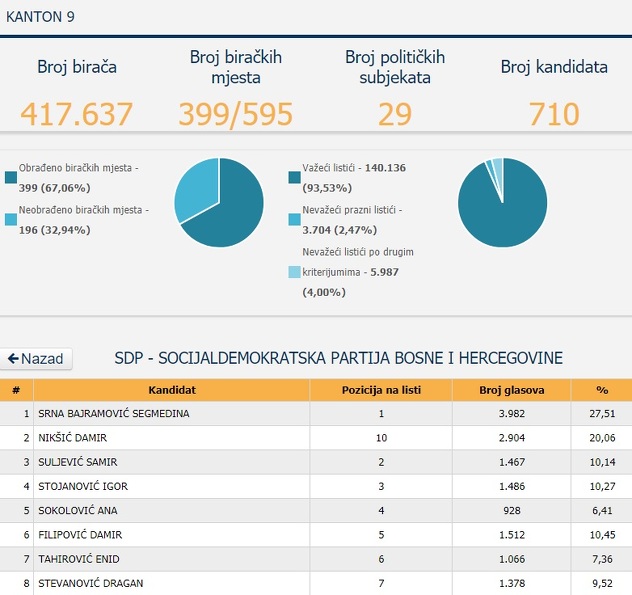Click the light blue unprocessed polling stations legend swatch
This screenshot has height=595, width=632.
click(x=11, y=219)
